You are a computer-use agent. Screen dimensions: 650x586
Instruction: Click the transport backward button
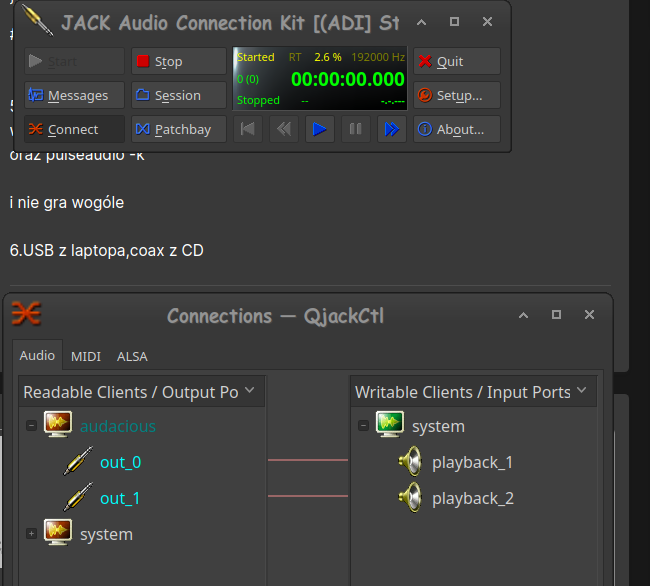[284, 129]
